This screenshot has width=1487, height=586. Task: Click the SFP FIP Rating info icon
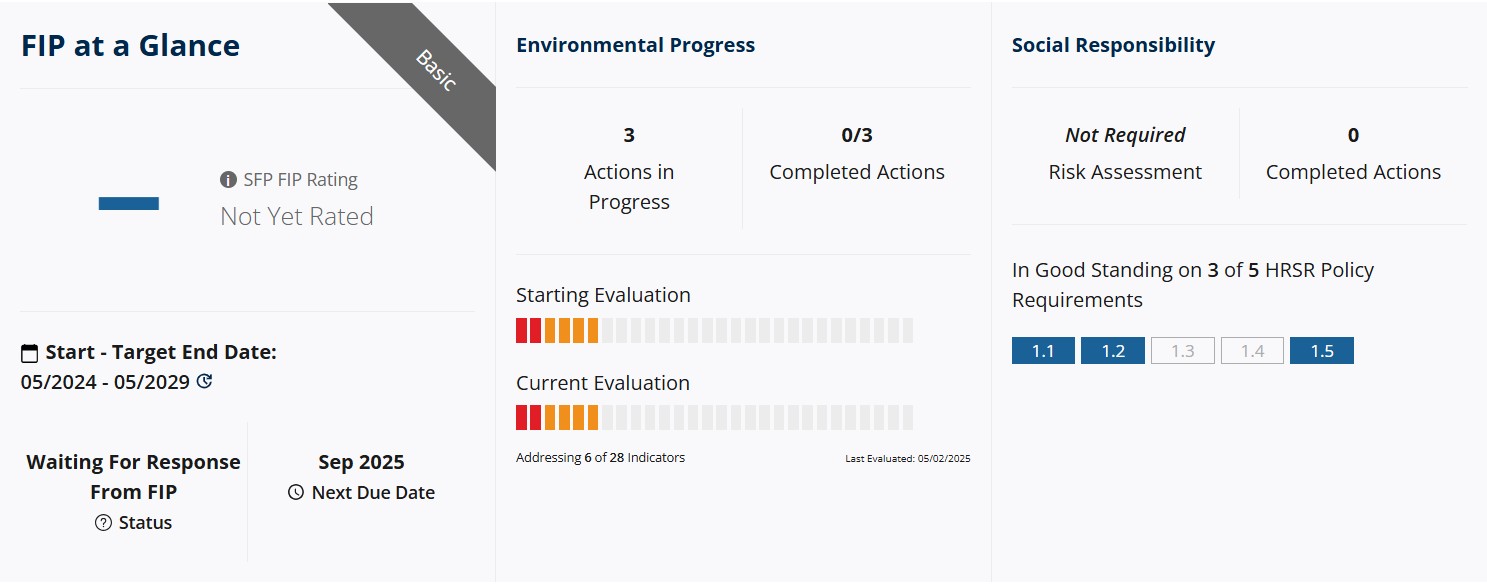click(228, 180)
